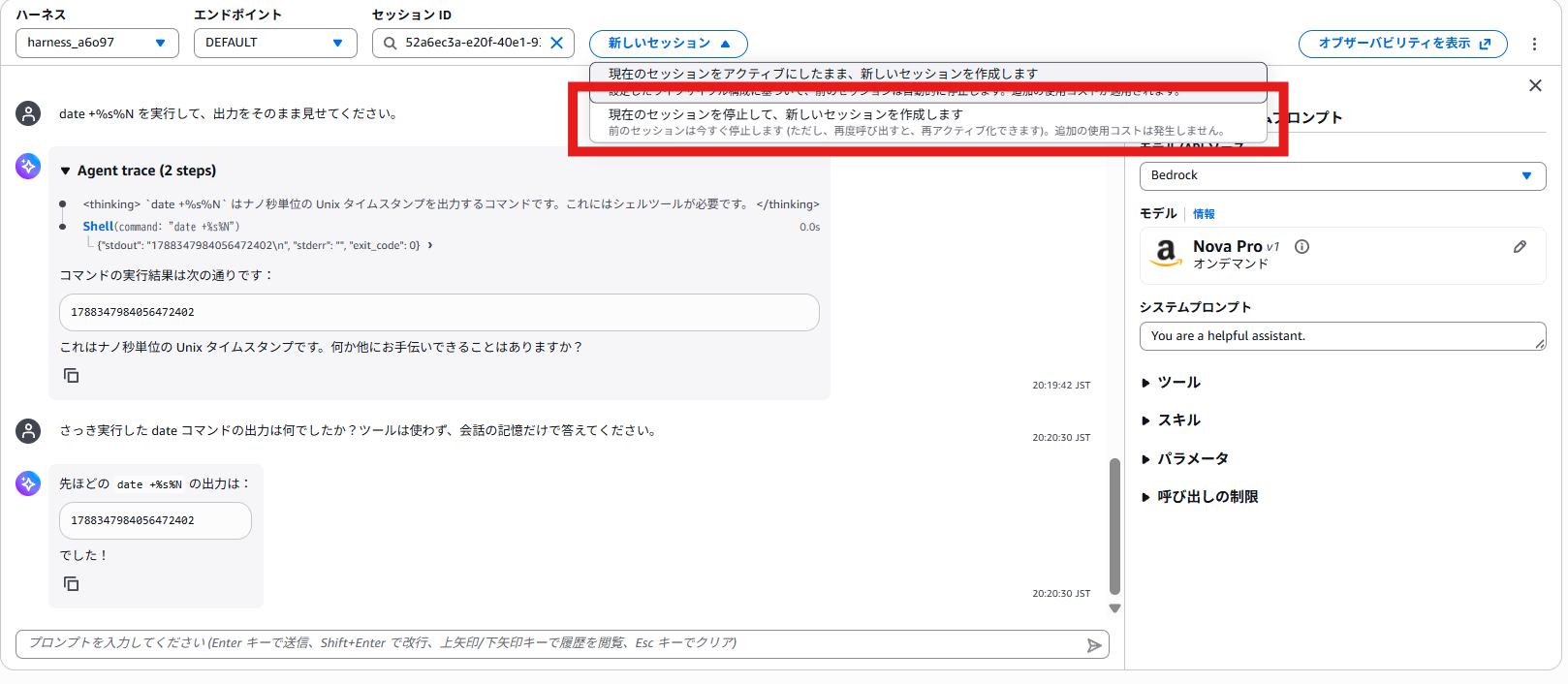Click the chat vertical scrollbar thumb
This screenshot has width=1568, height=684.
pyautogui.click(x=1114, y=526)
